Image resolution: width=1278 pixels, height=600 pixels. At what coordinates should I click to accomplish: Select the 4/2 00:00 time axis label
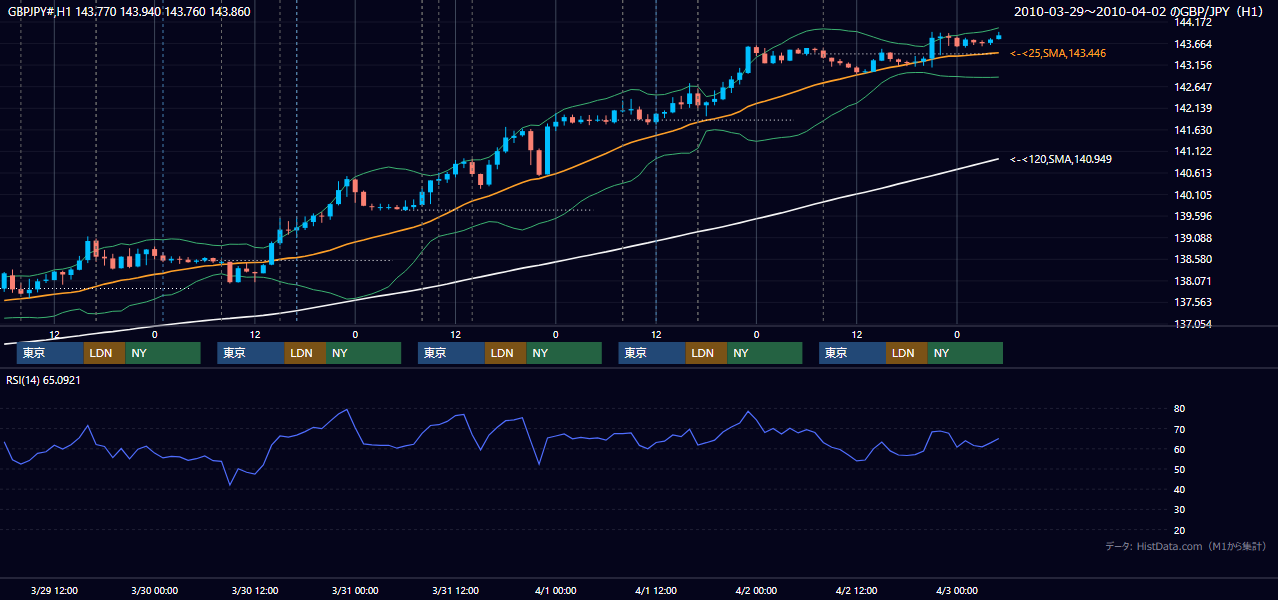pos(756,590)
